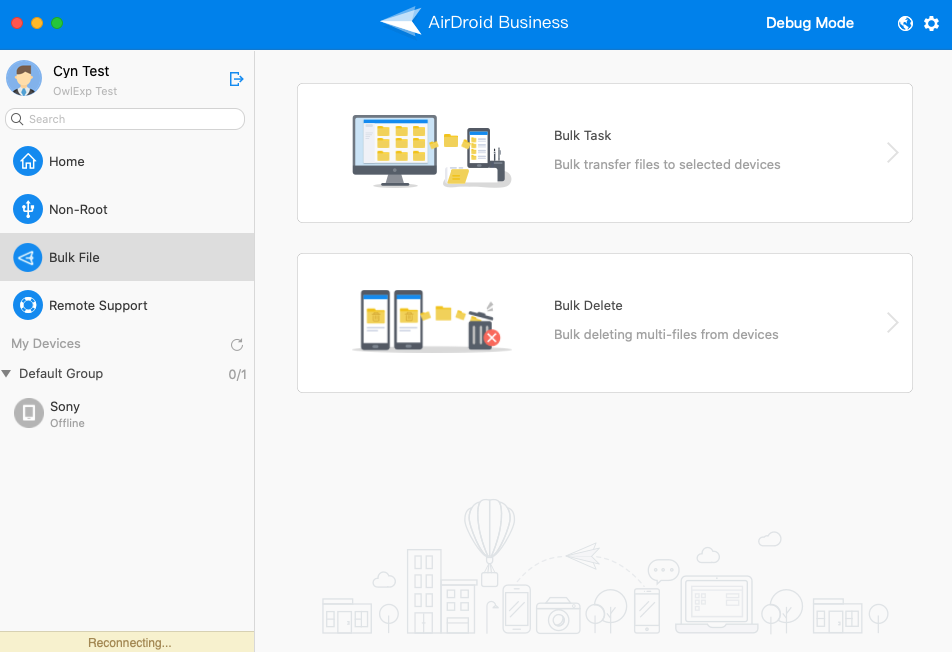The image size is (952, 652).
Task: Close the window with the red button
Action: [17, 23]
